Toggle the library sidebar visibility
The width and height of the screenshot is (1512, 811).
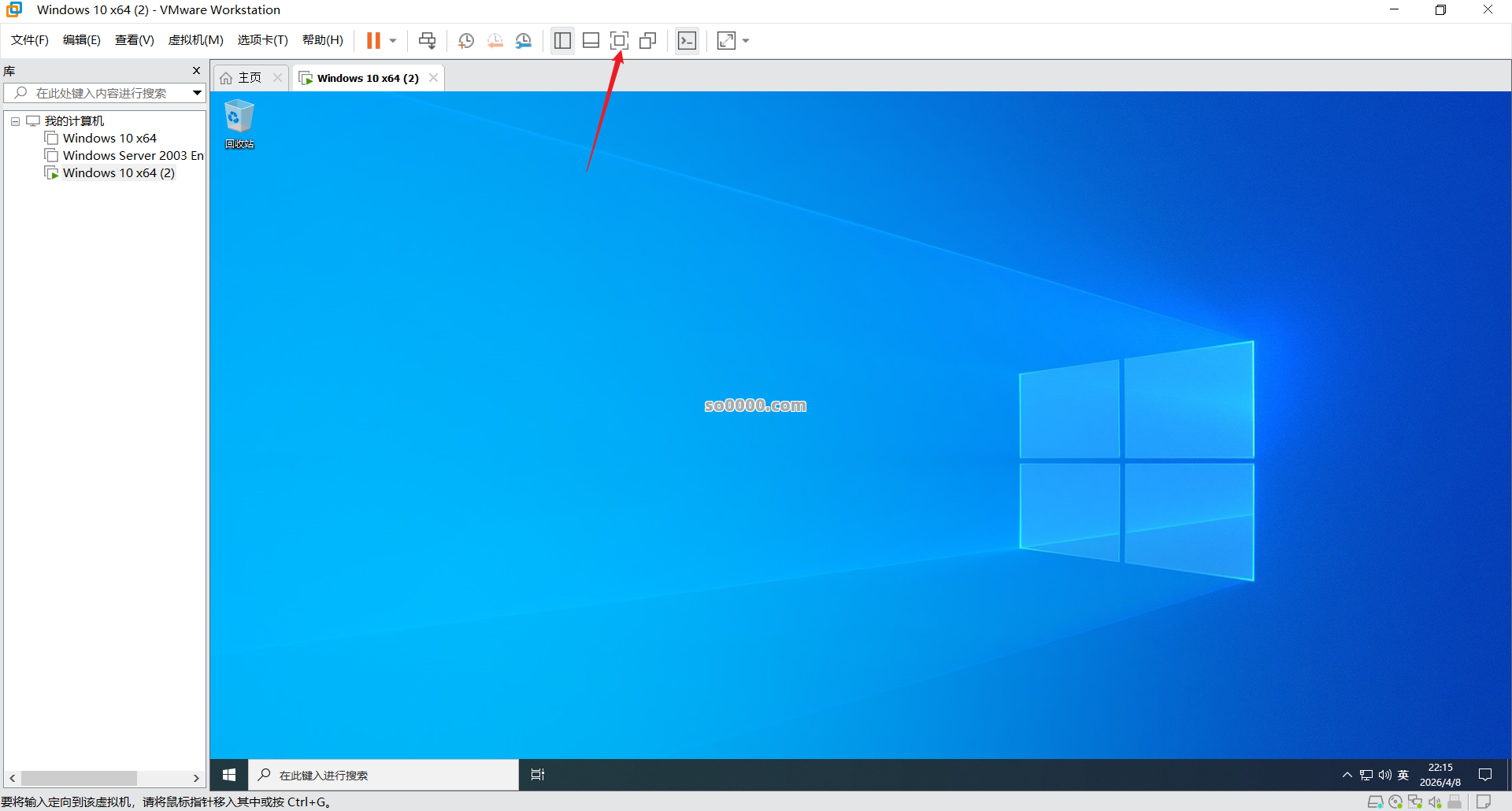562,40
